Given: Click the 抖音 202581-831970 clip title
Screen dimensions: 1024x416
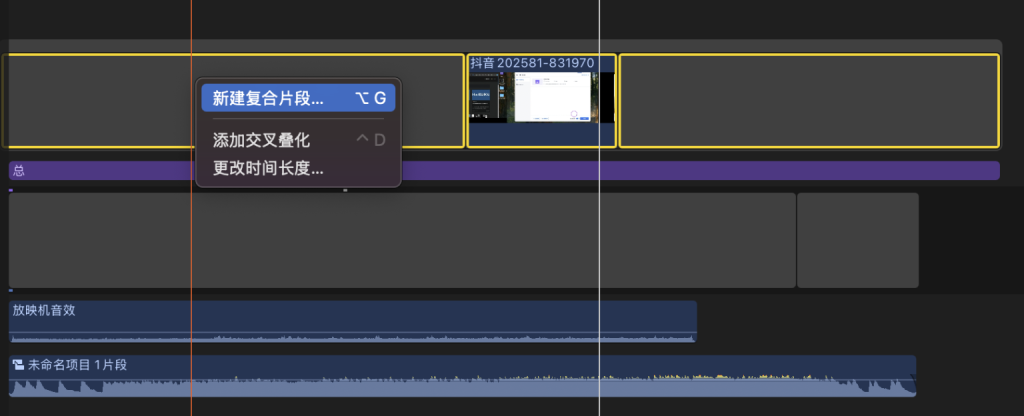Looking at the screenshot, I should tap(532, 63).
